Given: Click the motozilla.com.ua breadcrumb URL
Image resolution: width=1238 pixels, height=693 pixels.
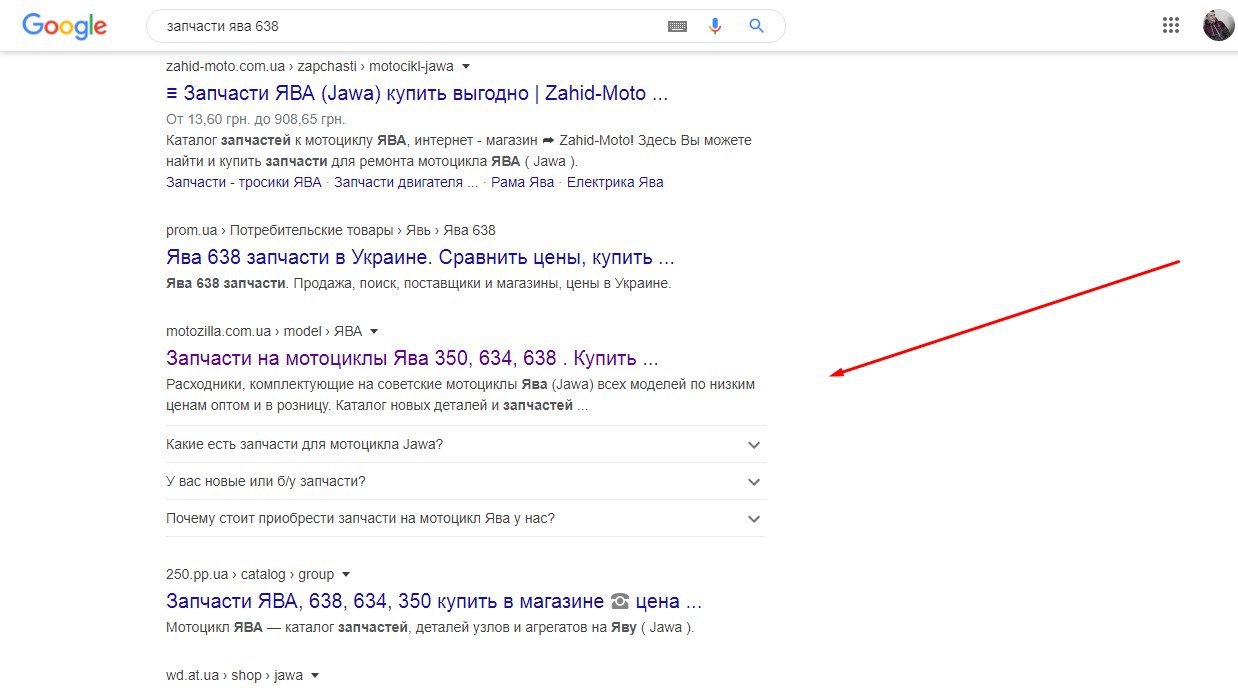Looking at the screenshot, I should coord(264,331).
